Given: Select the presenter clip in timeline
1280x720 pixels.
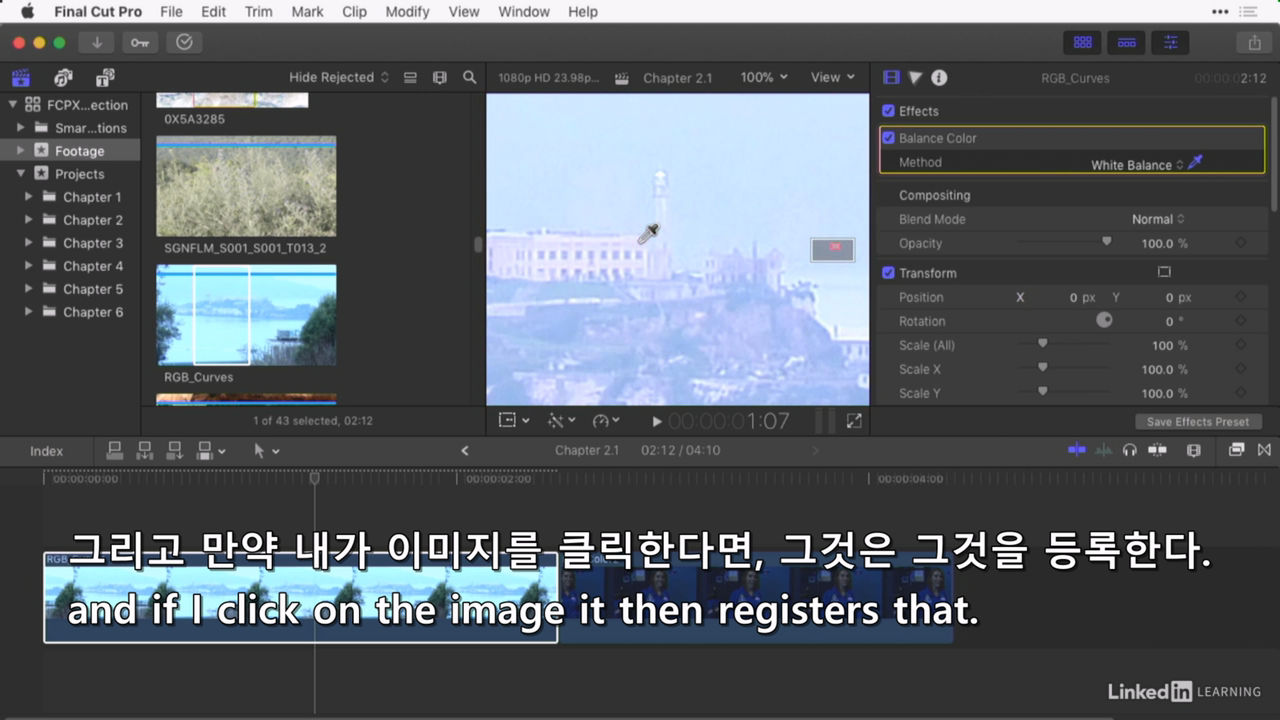Looking at the screenshot, I should 755,596.
